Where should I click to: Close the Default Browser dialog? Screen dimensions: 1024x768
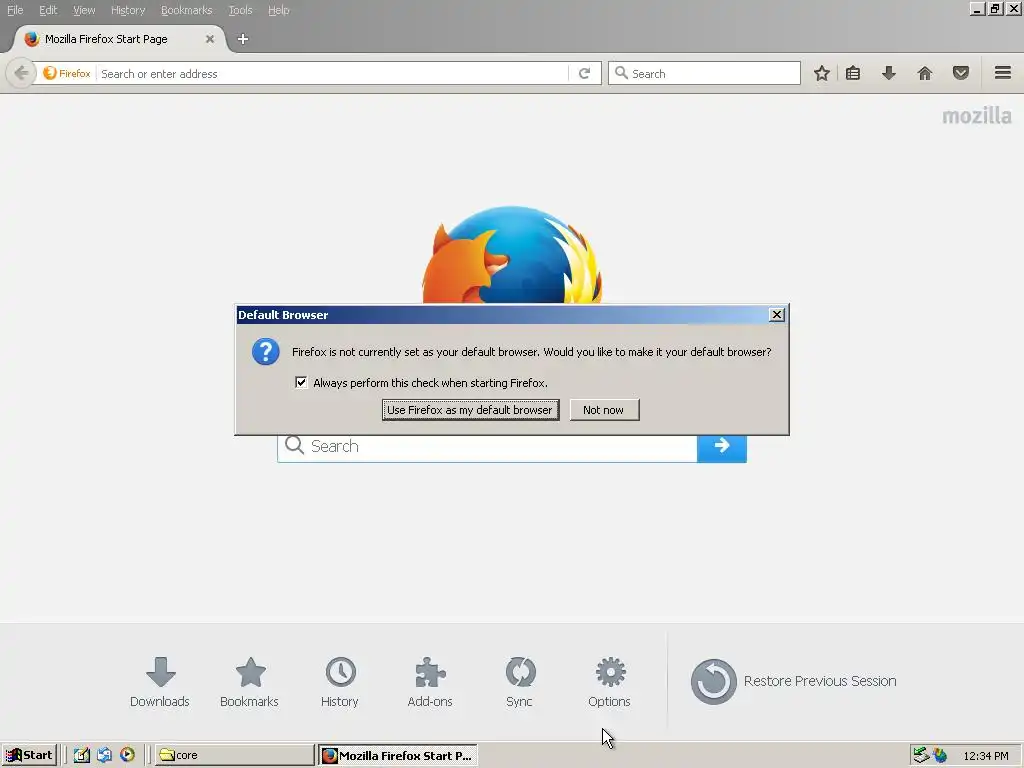(x=776, y=315)
